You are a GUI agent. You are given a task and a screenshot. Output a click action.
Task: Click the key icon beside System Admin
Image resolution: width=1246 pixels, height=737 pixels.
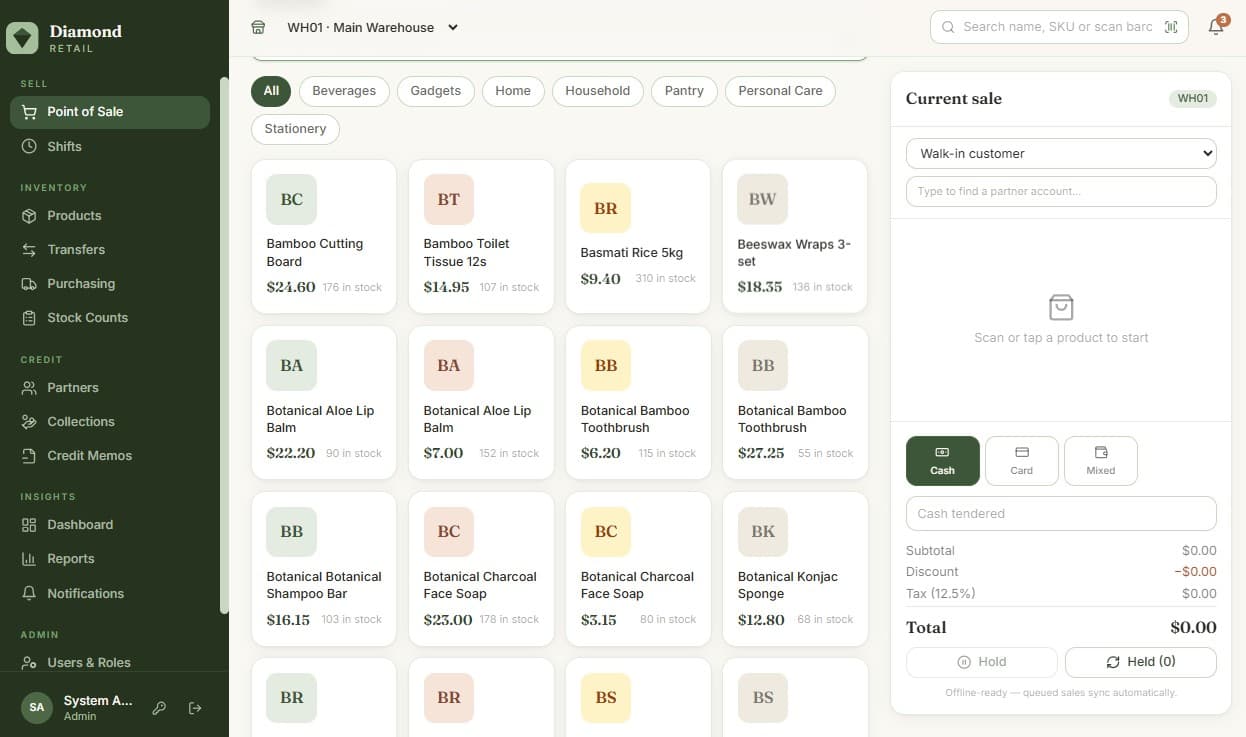[x=159, y=708]
